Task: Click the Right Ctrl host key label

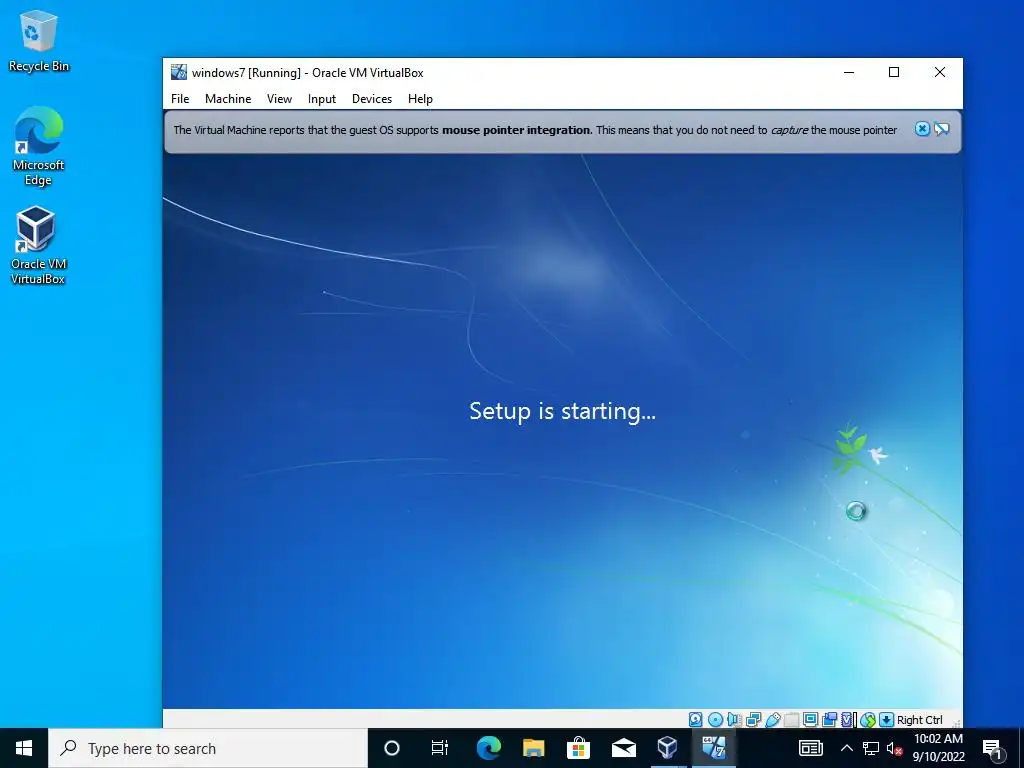Action: (x=920, y=720)
